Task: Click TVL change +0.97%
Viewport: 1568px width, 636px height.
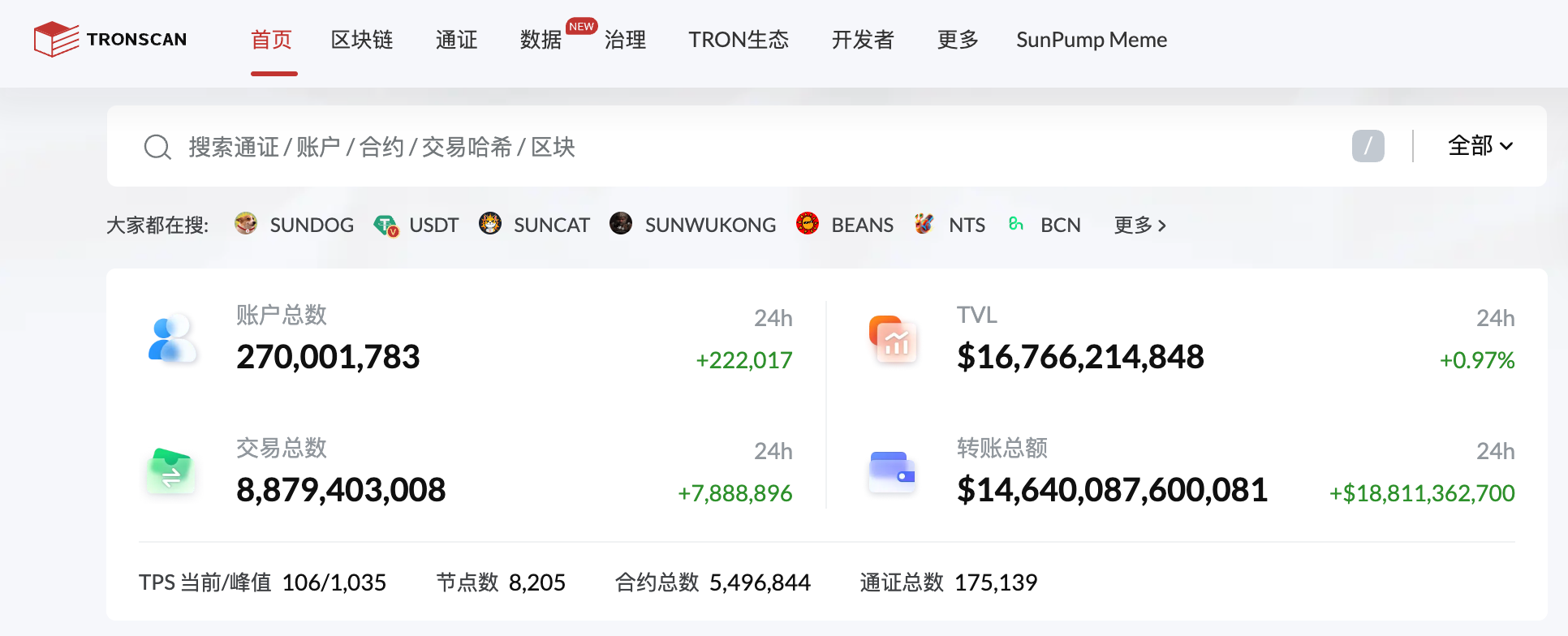Action: [1477, 360]
